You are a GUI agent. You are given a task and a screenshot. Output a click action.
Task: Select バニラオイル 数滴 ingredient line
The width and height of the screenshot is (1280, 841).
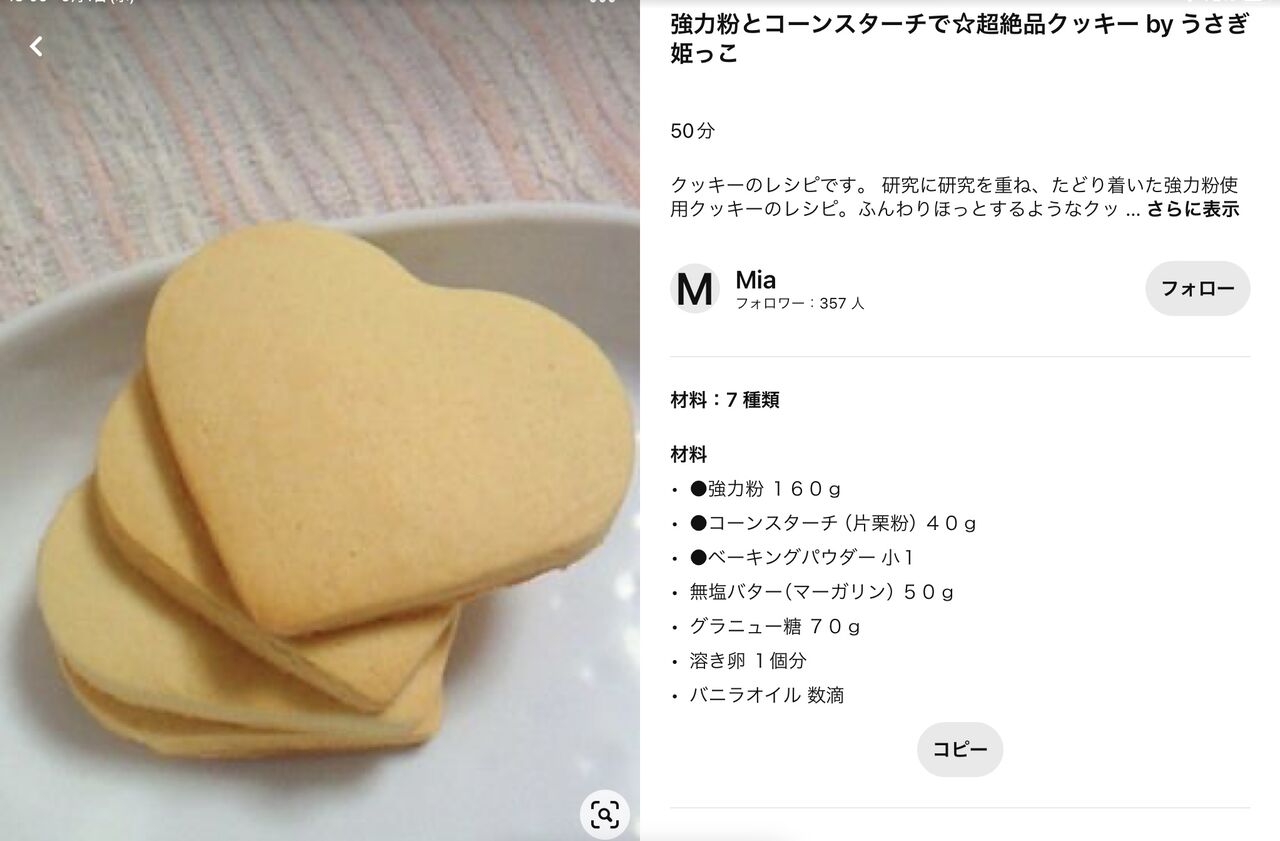(767, 695)
